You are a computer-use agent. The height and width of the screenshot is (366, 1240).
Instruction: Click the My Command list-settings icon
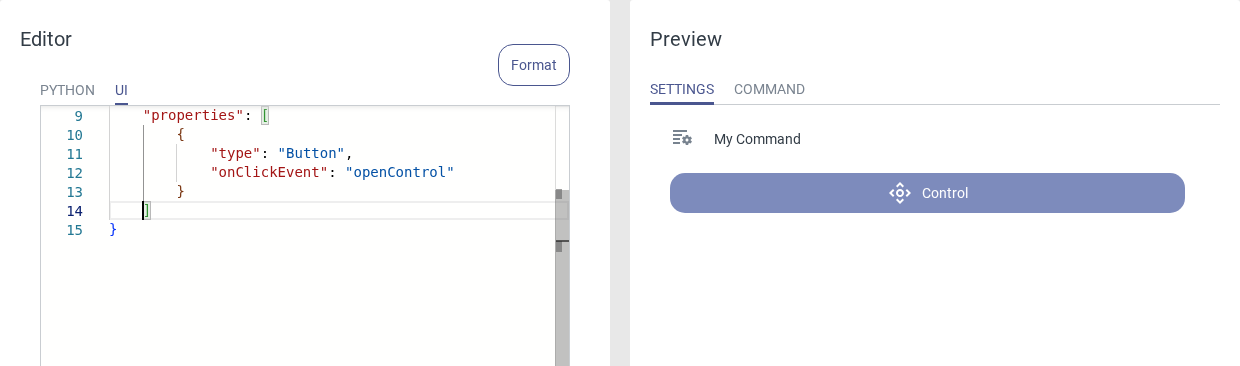coord(682,138)
